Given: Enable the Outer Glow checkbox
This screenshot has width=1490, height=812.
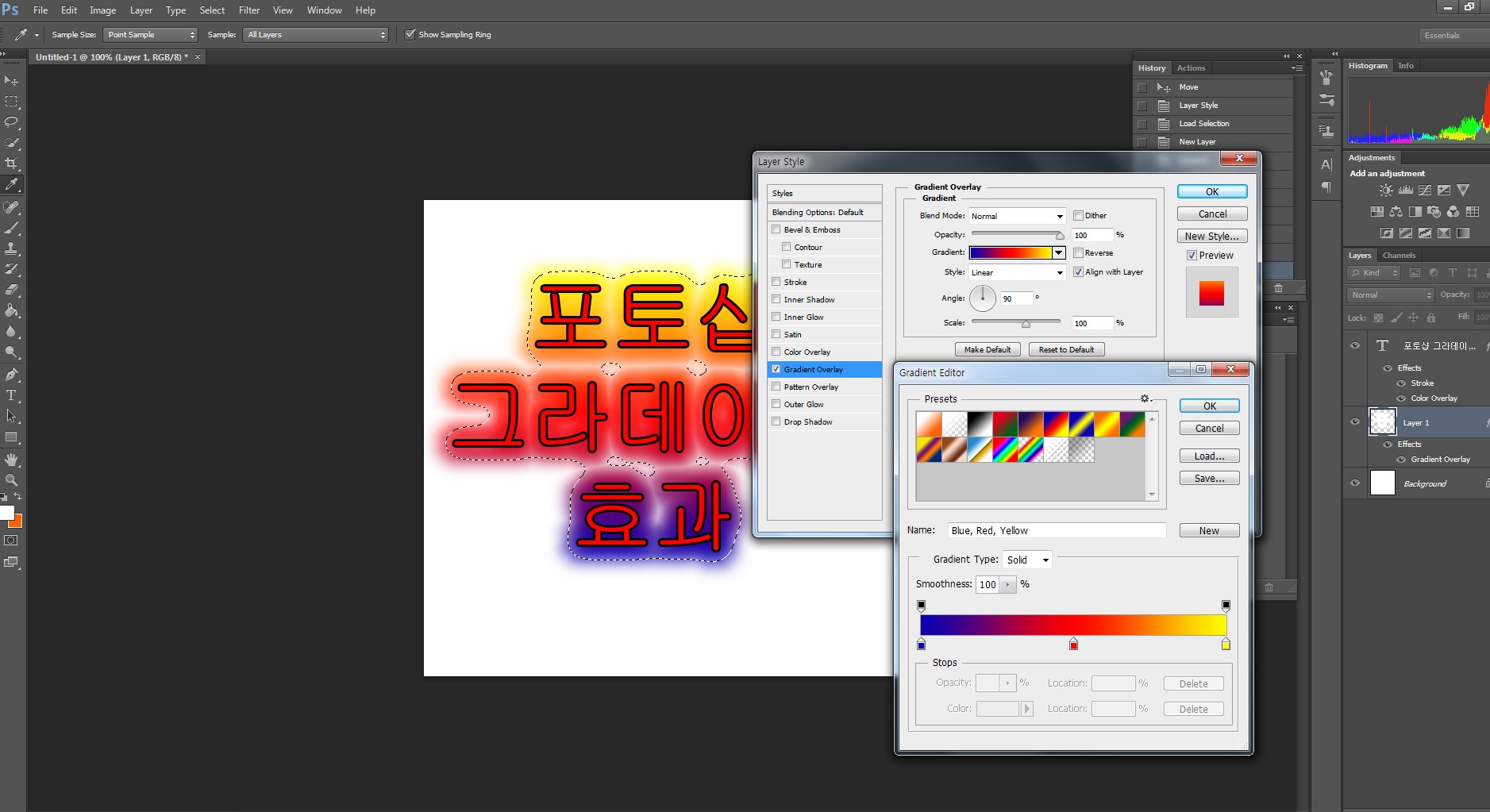Looking at the screenshot, I should pyautogui.click(x=776, y=404).
